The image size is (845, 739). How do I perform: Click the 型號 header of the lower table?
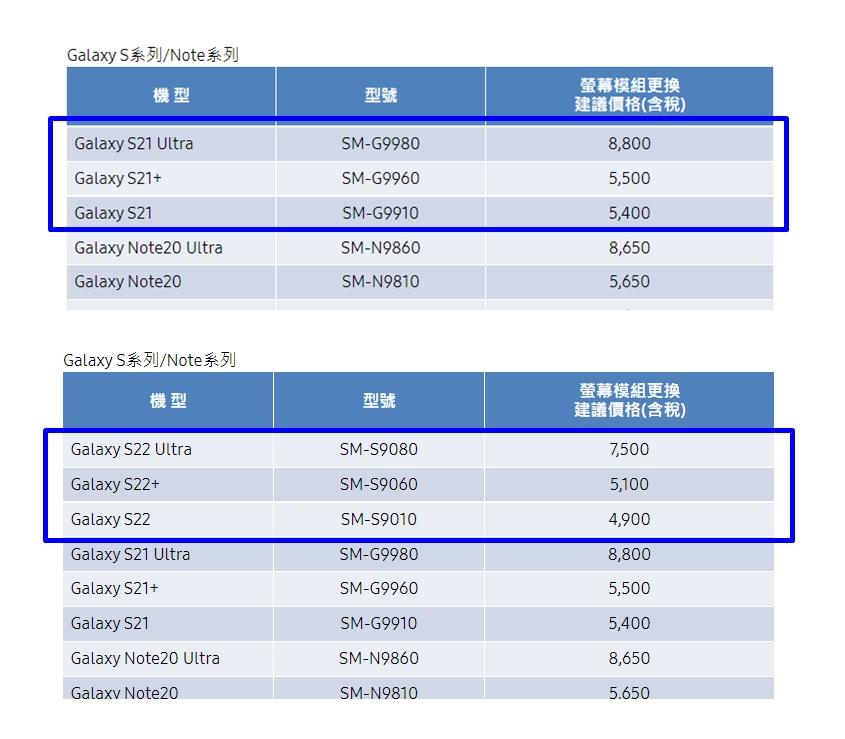[x=379, y=401]
